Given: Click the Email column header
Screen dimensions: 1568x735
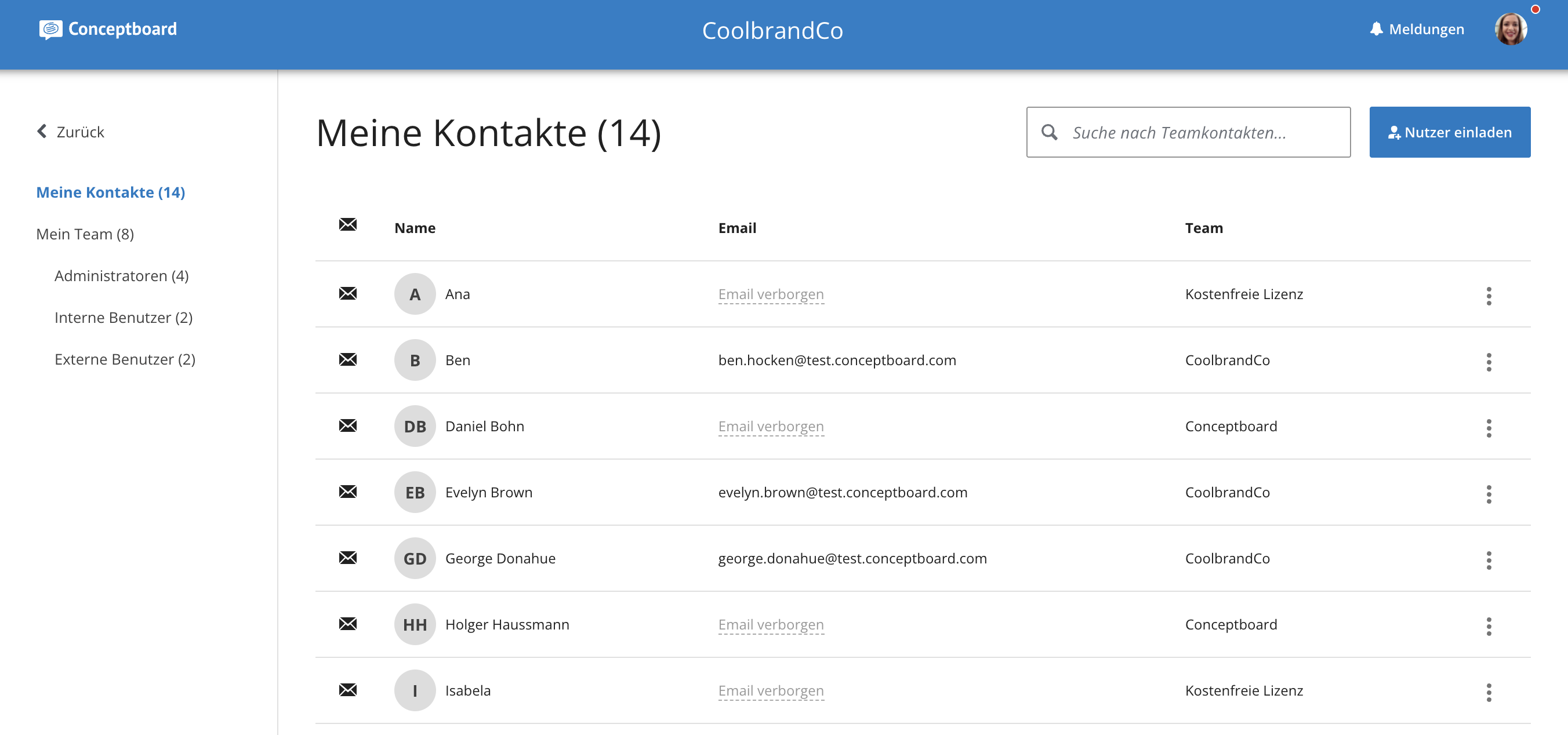Looking at the screenshot, I should [x=736, y=228].
